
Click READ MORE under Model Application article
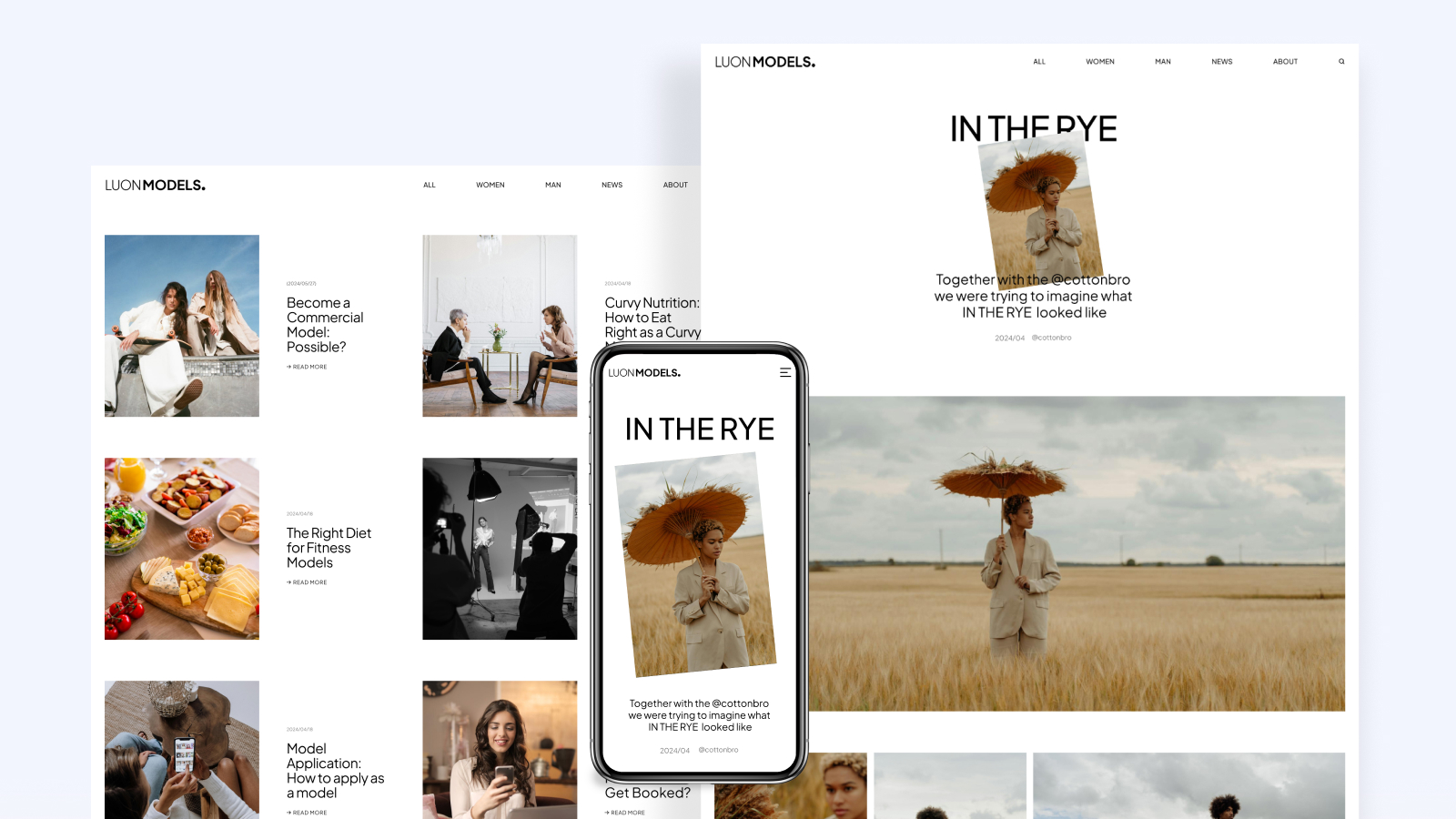coord(307,813)
